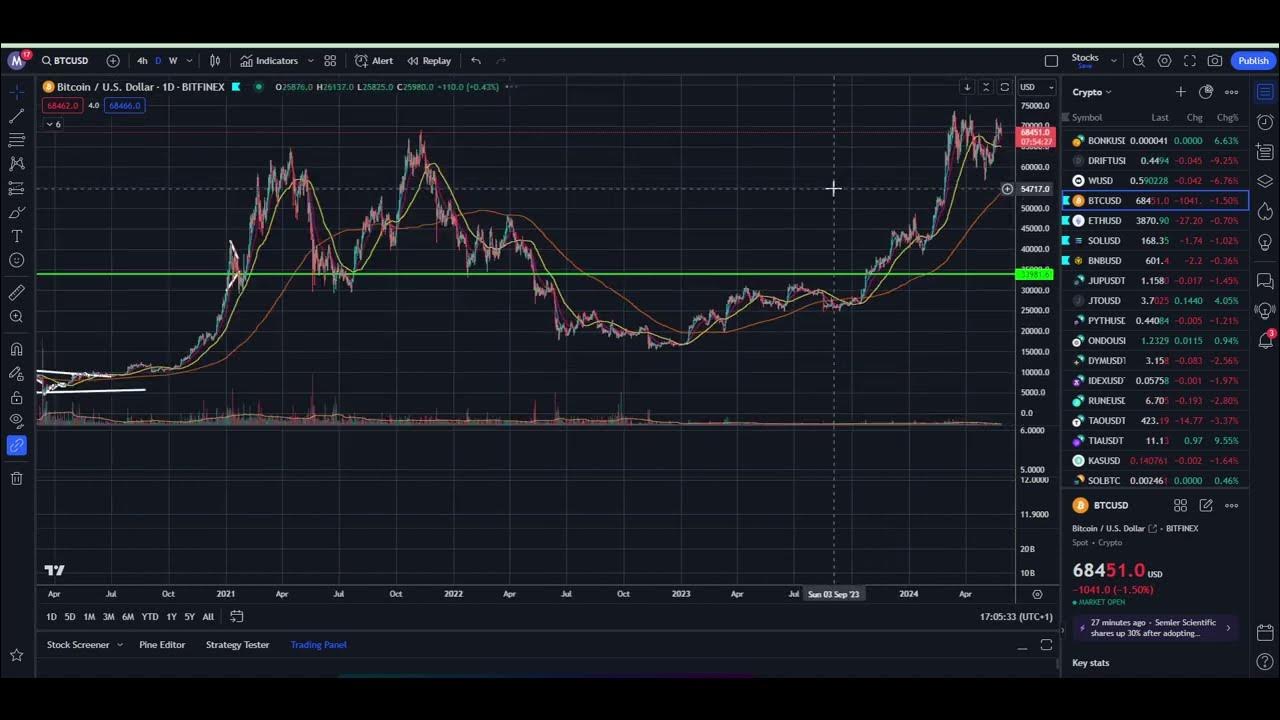Open the layout setup square icon
1280x720 pixels.
[1051, 61]
